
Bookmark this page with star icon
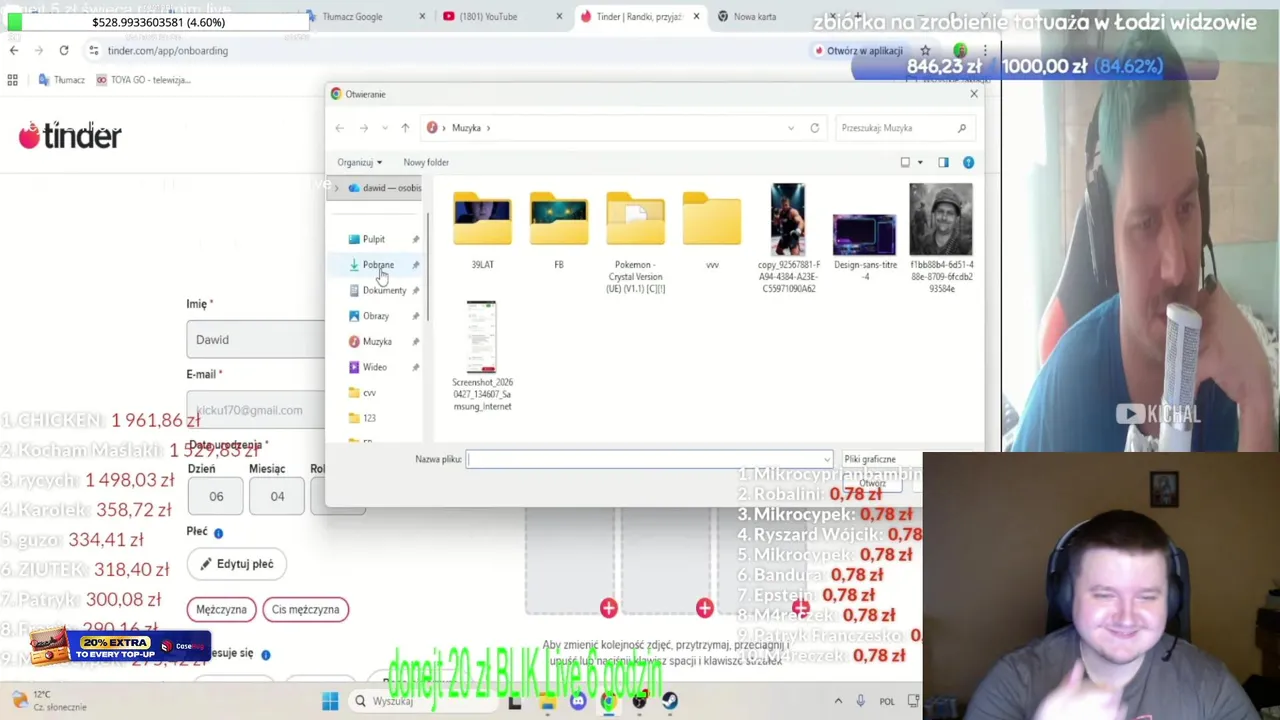pyautogui.click(x=925, y=50)
